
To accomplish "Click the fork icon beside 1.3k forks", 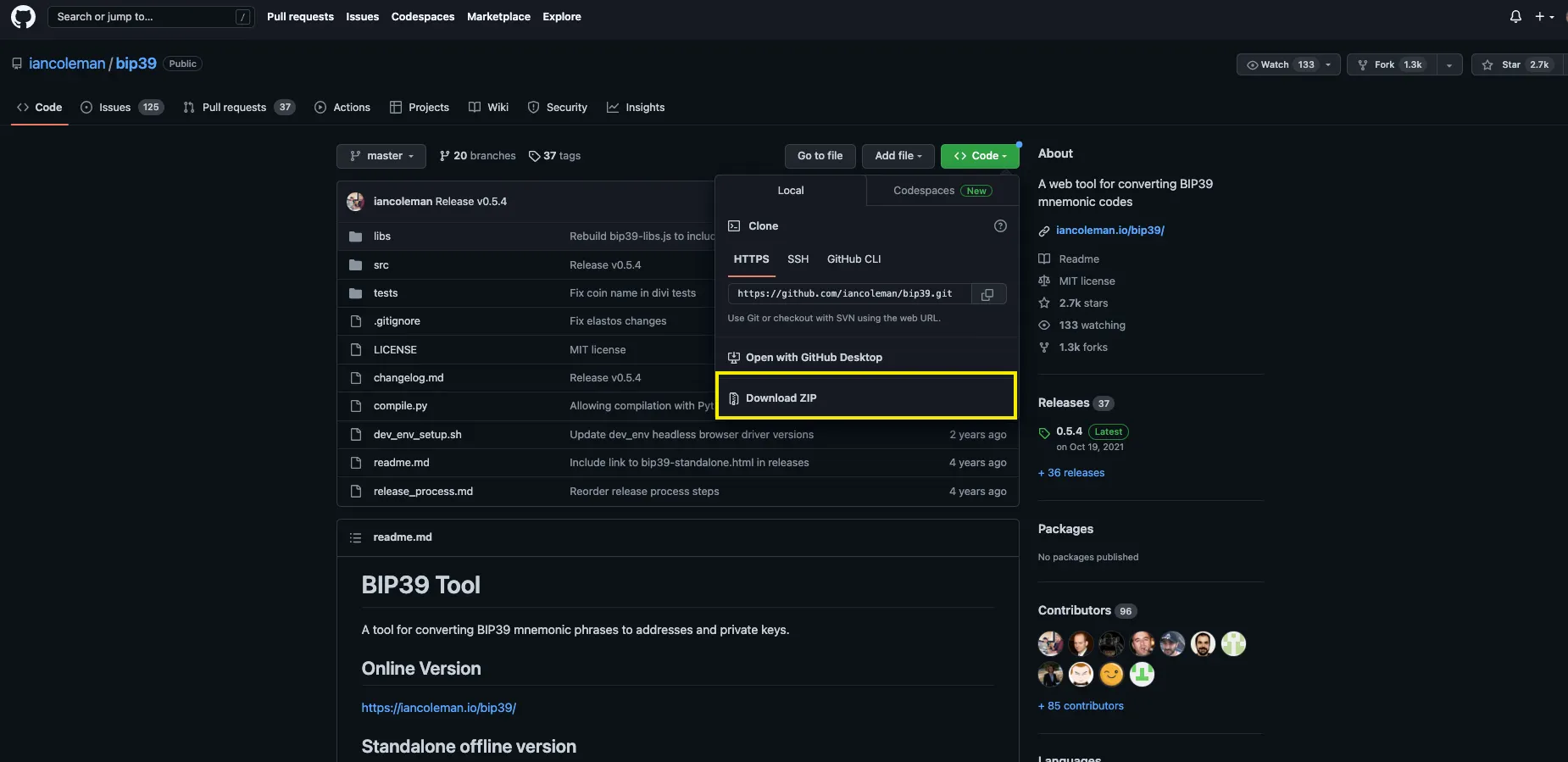I will [x=1044, y=348].
